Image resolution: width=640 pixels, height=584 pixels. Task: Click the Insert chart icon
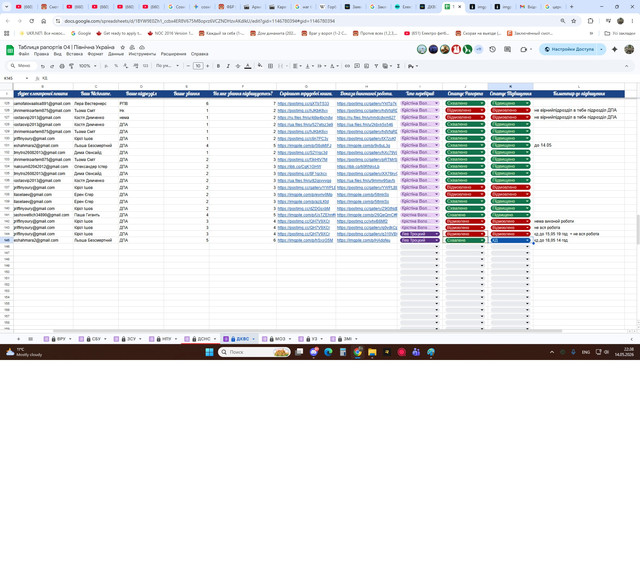point(367,66)
